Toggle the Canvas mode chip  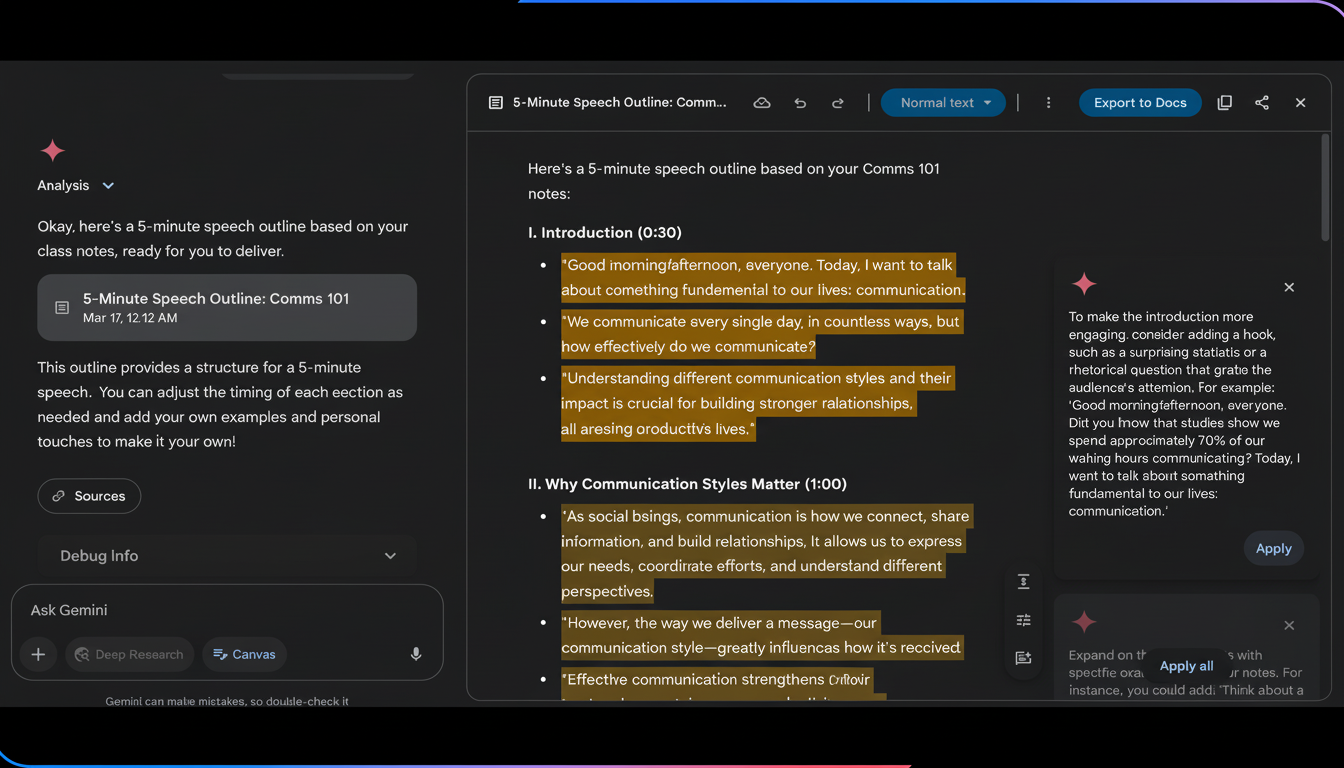tap(244, 654)
